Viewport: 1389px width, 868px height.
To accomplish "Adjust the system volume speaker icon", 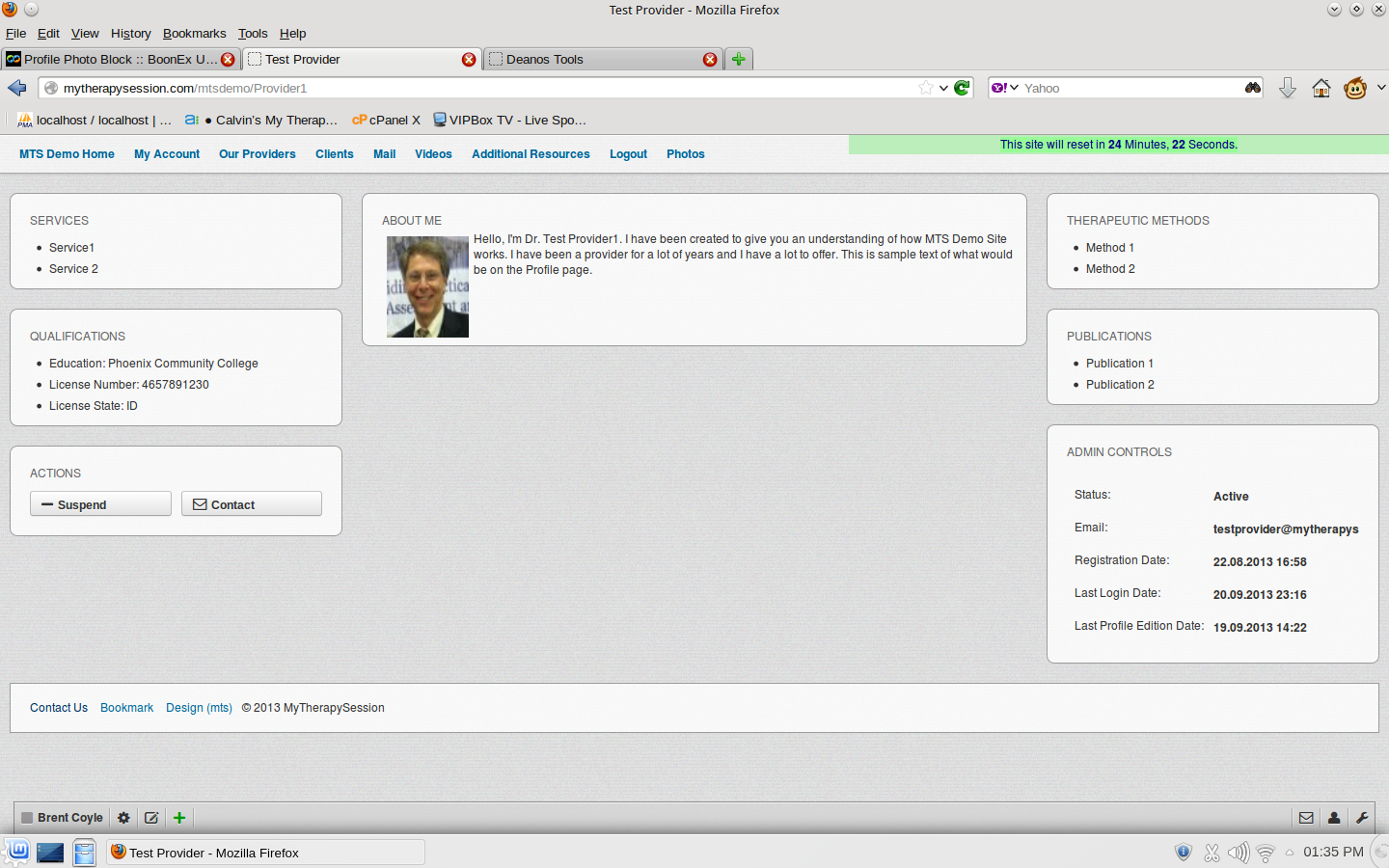I will 1239,853.
